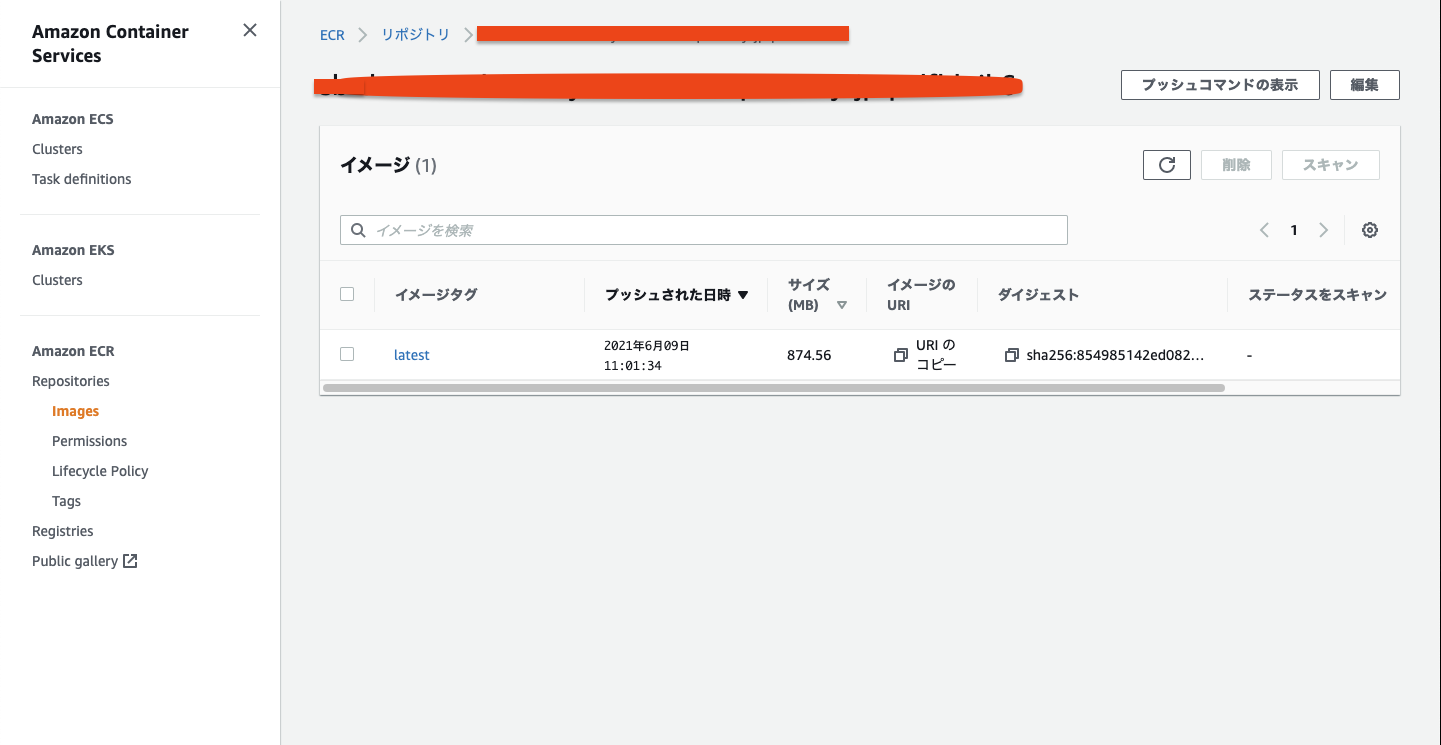Image resolution: width=1441 pixels, height=745 pixels.
Task: Click the search magnifier icon
Action: click(x=358, y=230)
